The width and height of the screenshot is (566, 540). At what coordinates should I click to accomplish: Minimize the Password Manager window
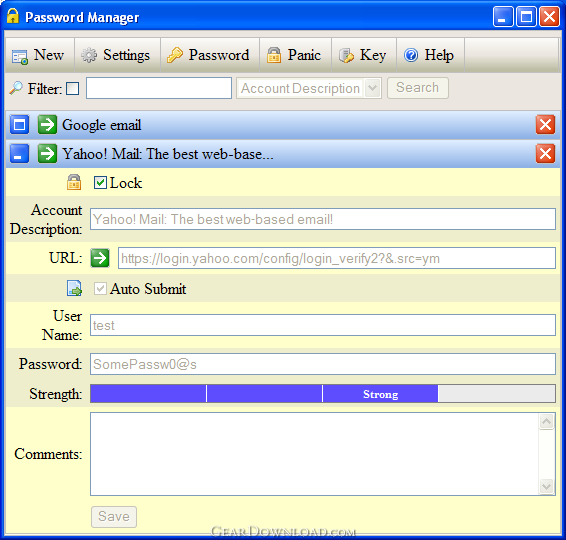503,17
